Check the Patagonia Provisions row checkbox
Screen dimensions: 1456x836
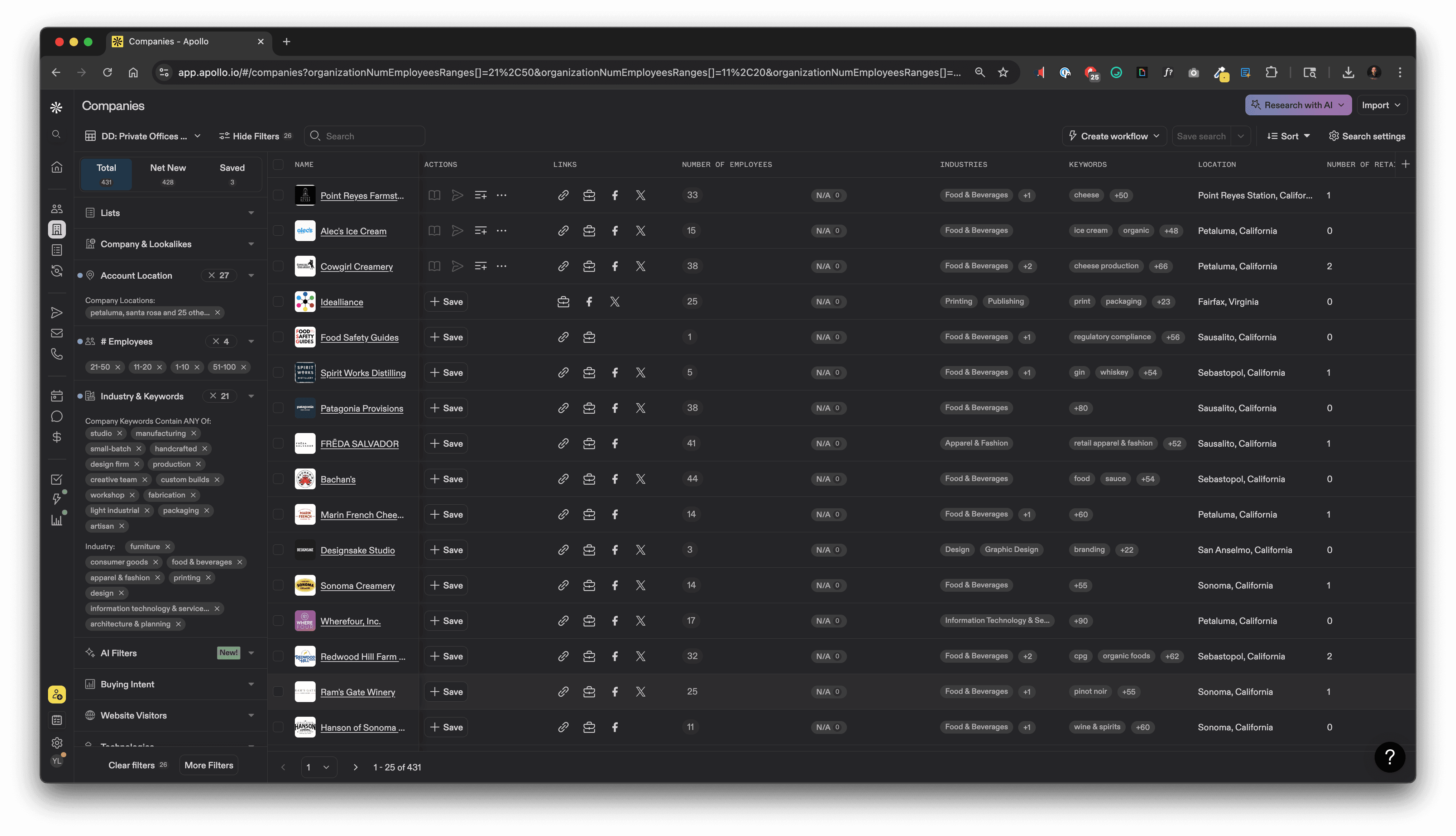click(278, 408)
